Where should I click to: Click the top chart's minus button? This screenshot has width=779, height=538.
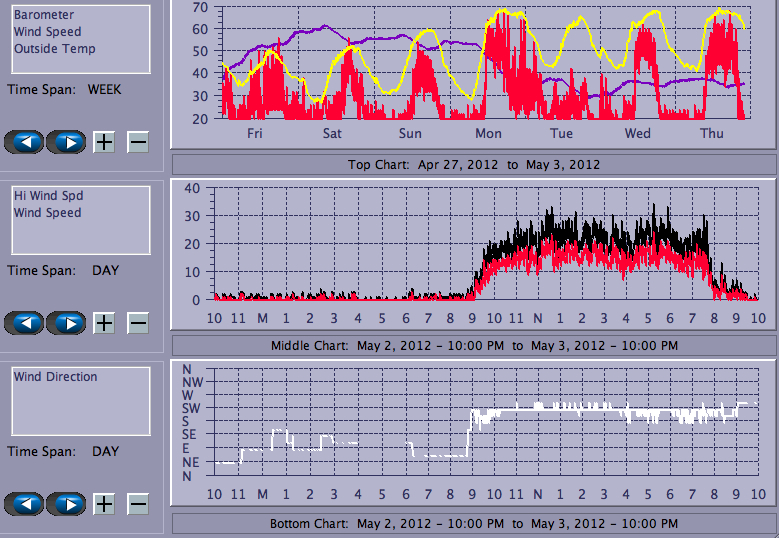coord(138,142)
